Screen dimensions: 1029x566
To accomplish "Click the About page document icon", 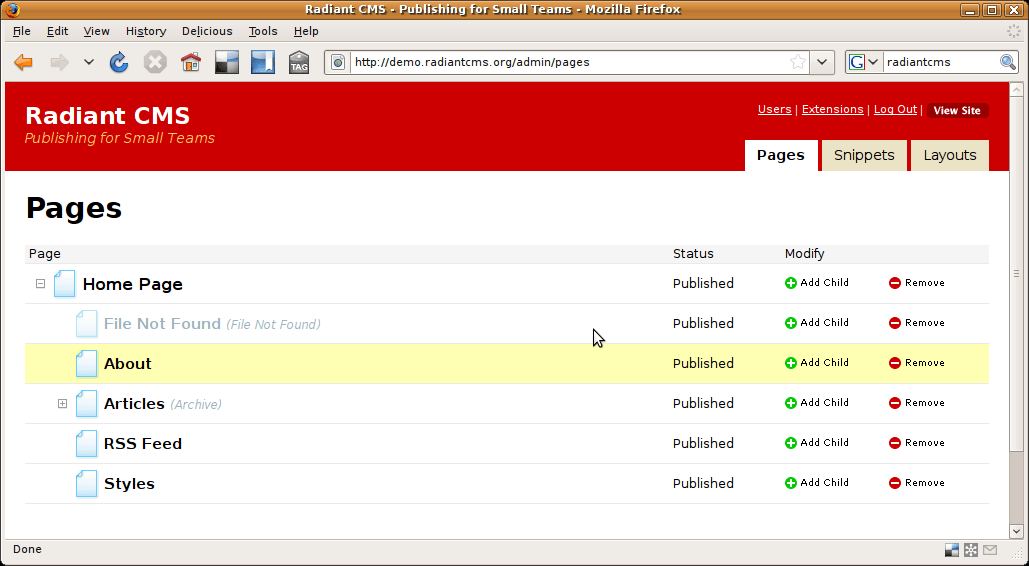I will pyautogui.click(x=86, y=364).
